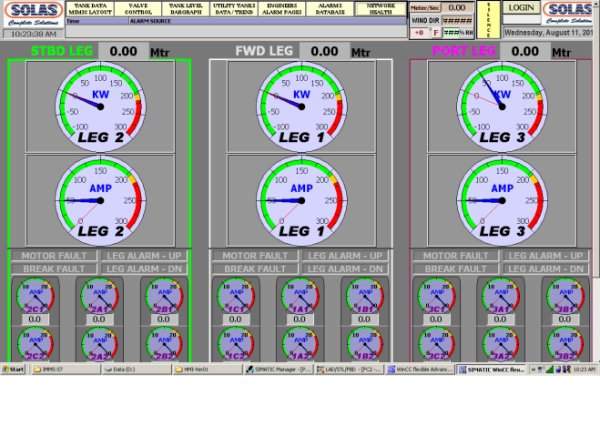Open the Network Health page
The height and width of the screenshot is (436, 600).
[x=380, y=8]
